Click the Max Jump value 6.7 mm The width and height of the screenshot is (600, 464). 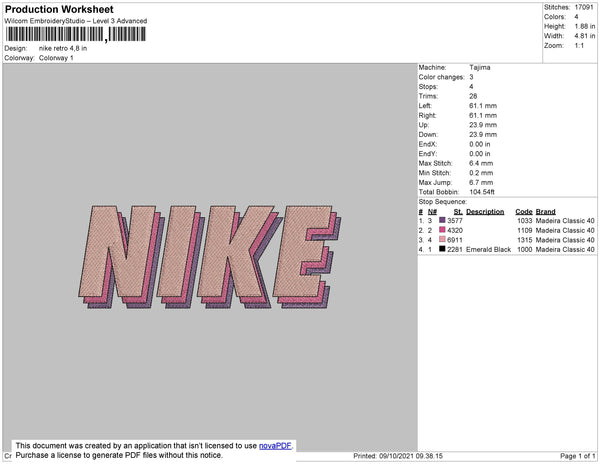pyautogui.click(x=481, y=182)
